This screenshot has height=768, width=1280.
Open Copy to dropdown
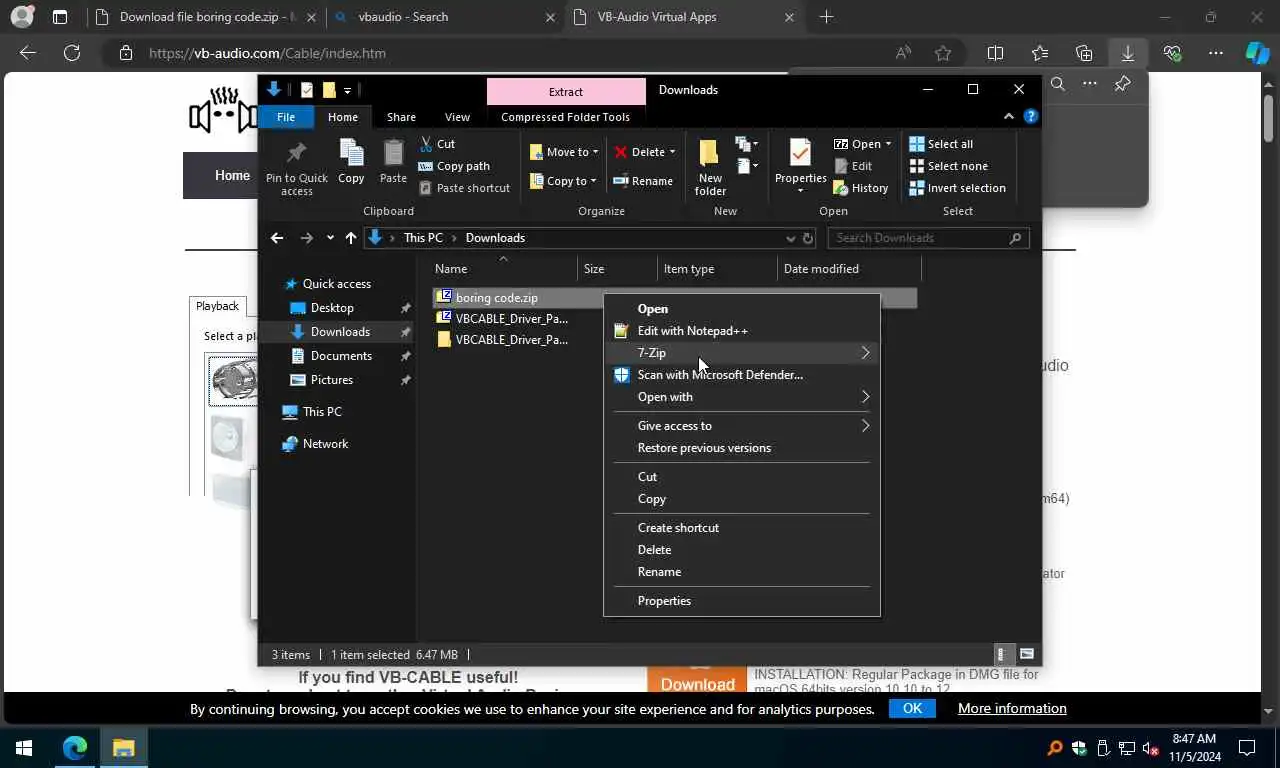[564, 181]
